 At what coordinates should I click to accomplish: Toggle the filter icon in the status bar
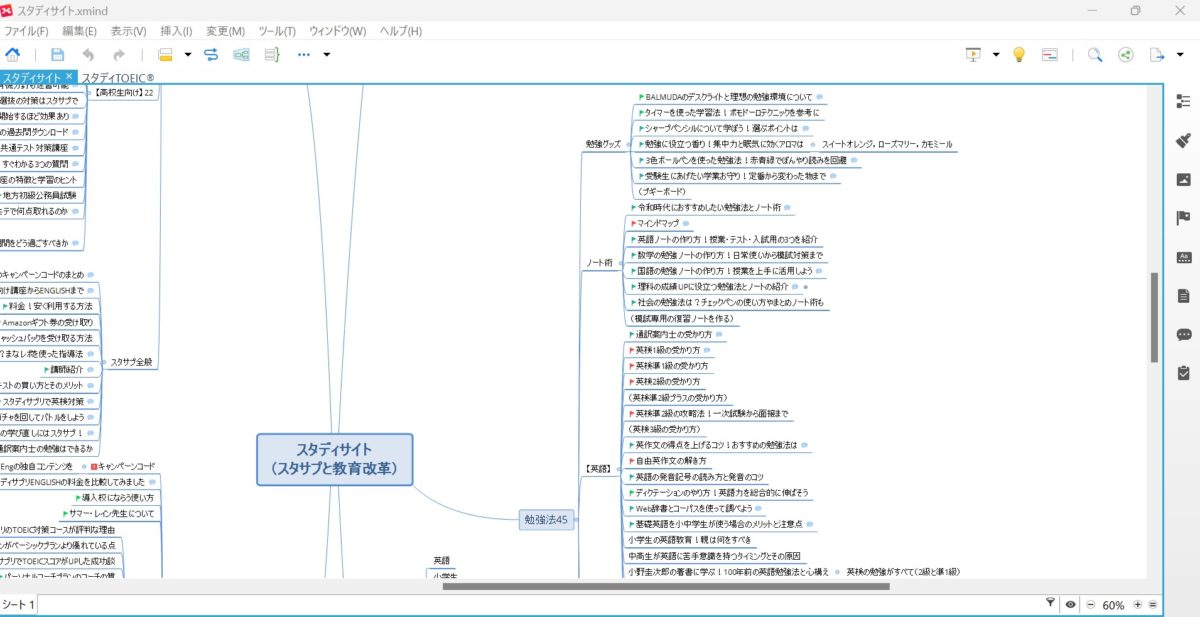click(1050, 604)
